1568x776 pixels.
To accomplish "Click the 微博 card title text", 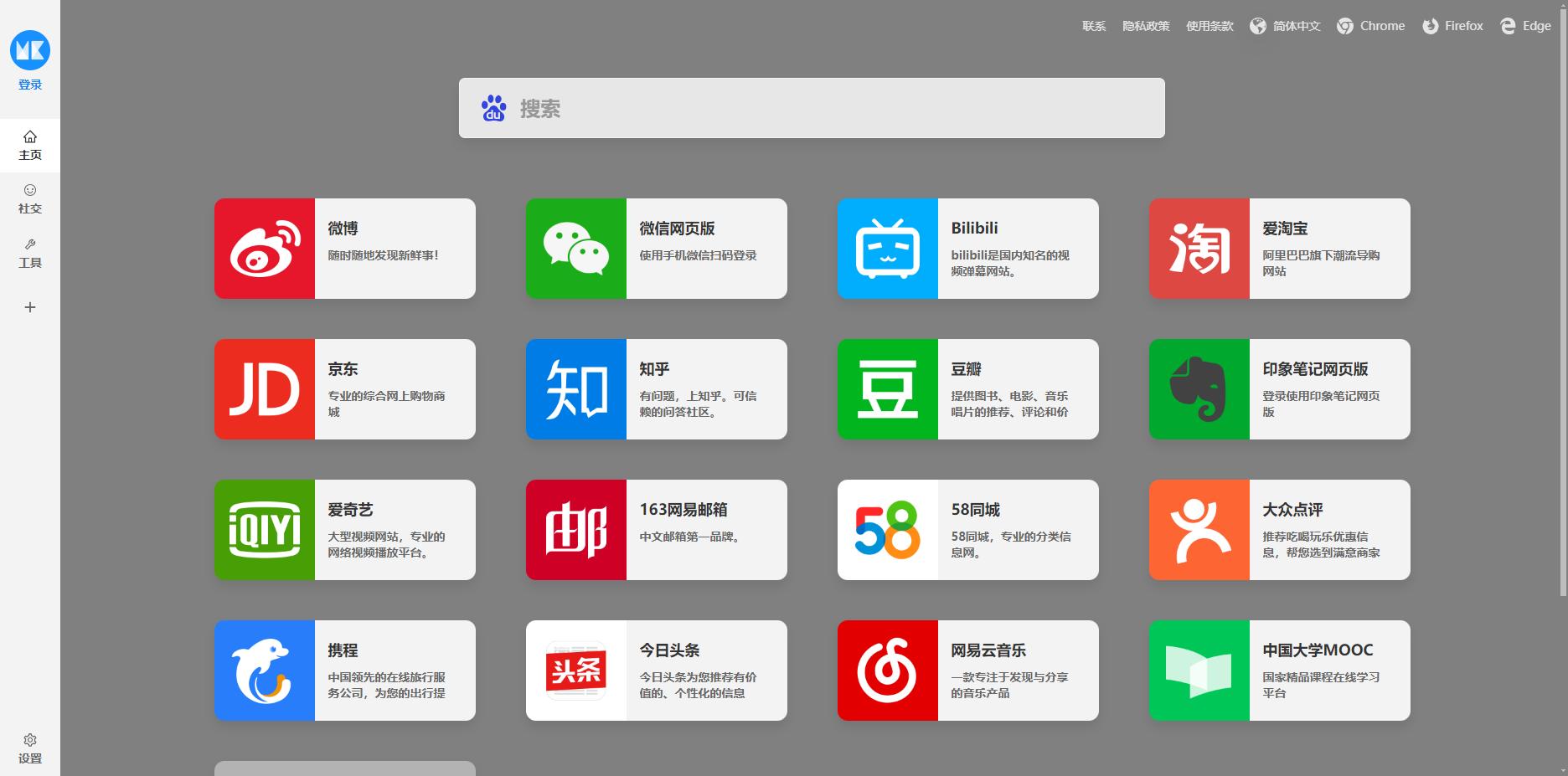I will [x=343, y=229].
